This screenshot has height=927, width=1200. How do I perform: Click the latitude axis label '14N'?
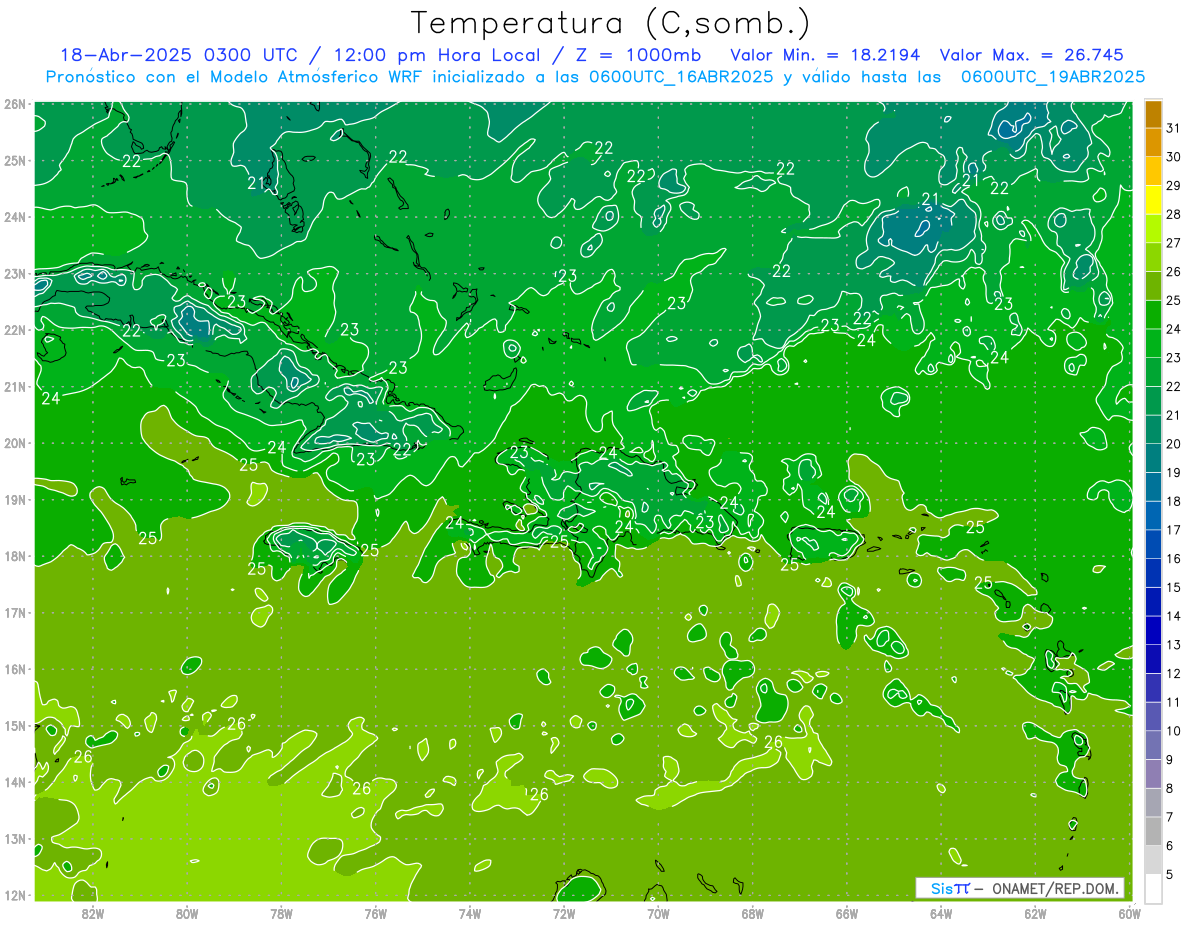(x=14, y=782)
